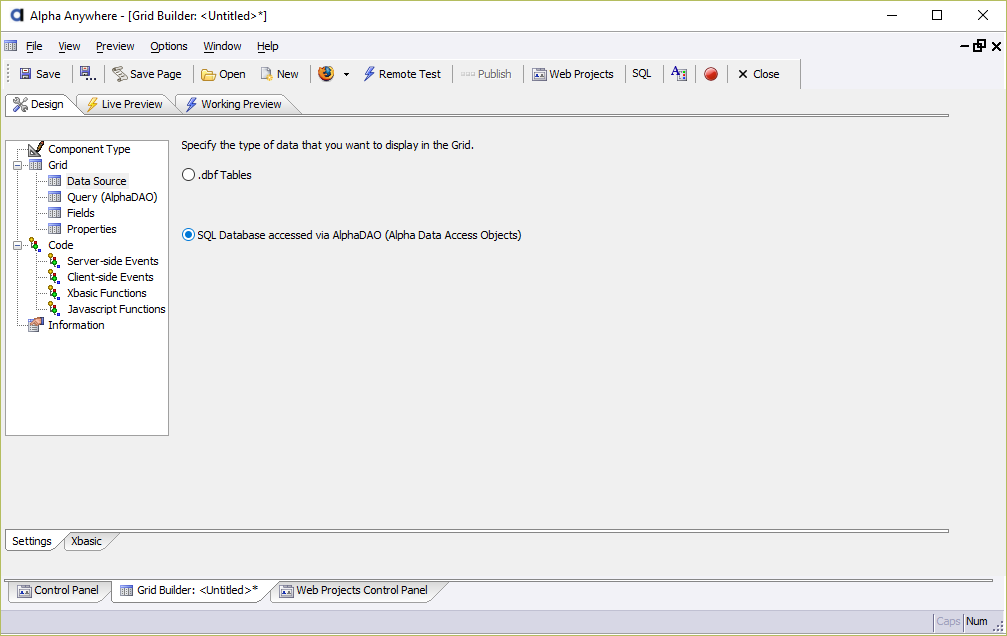Click the Publish toolbar button

point(486,74)
